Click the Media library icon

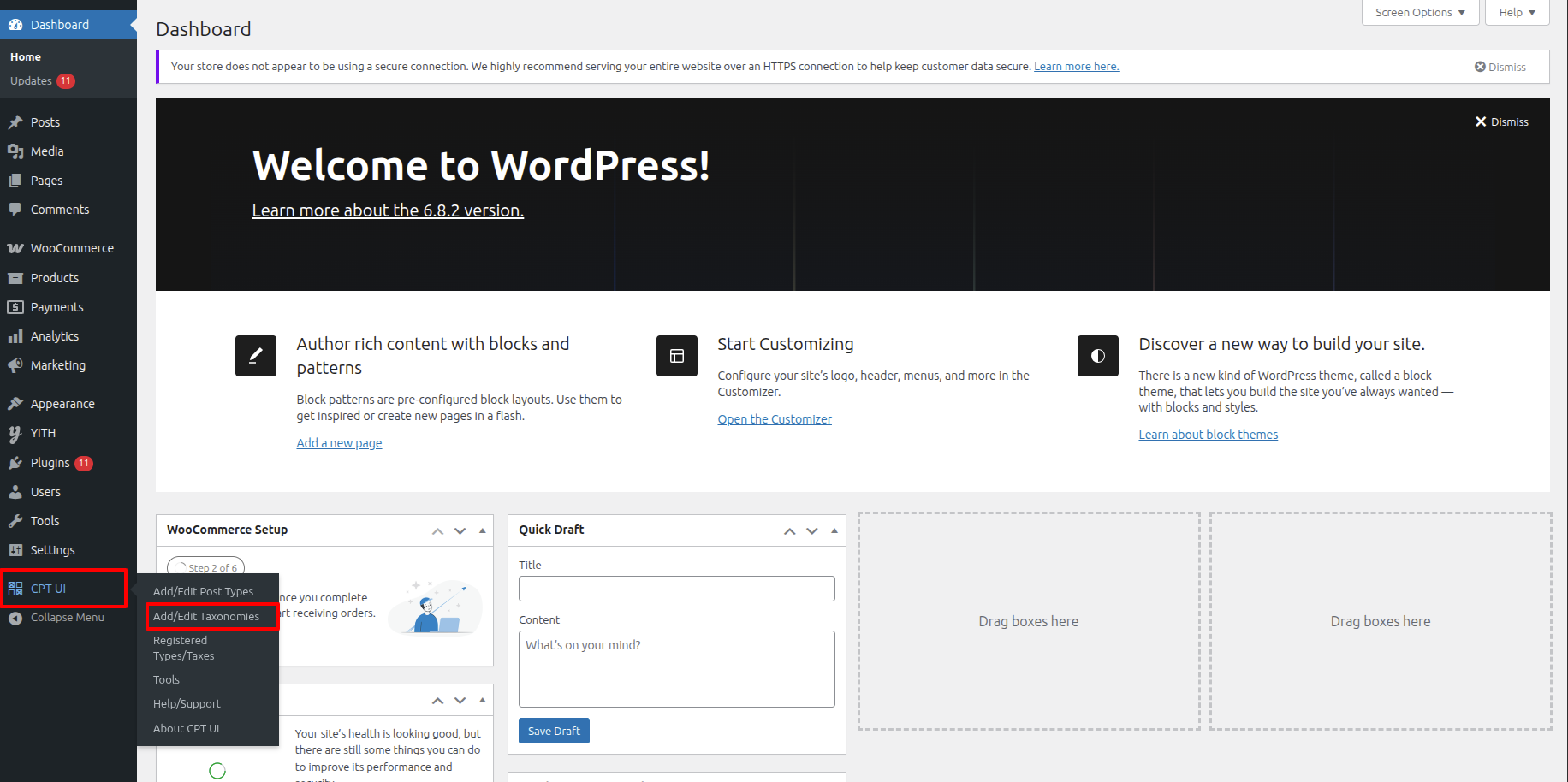tap(15, 151)
